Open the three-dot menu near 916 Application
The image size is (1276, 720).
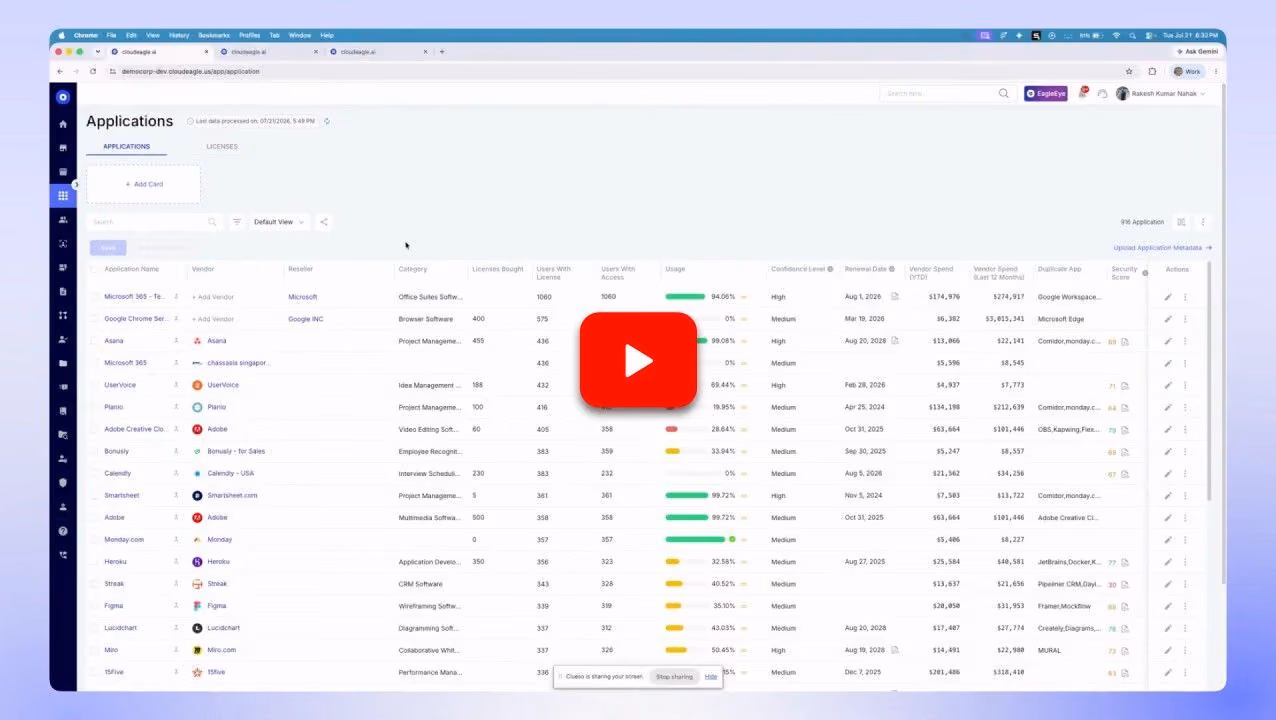1203,222
